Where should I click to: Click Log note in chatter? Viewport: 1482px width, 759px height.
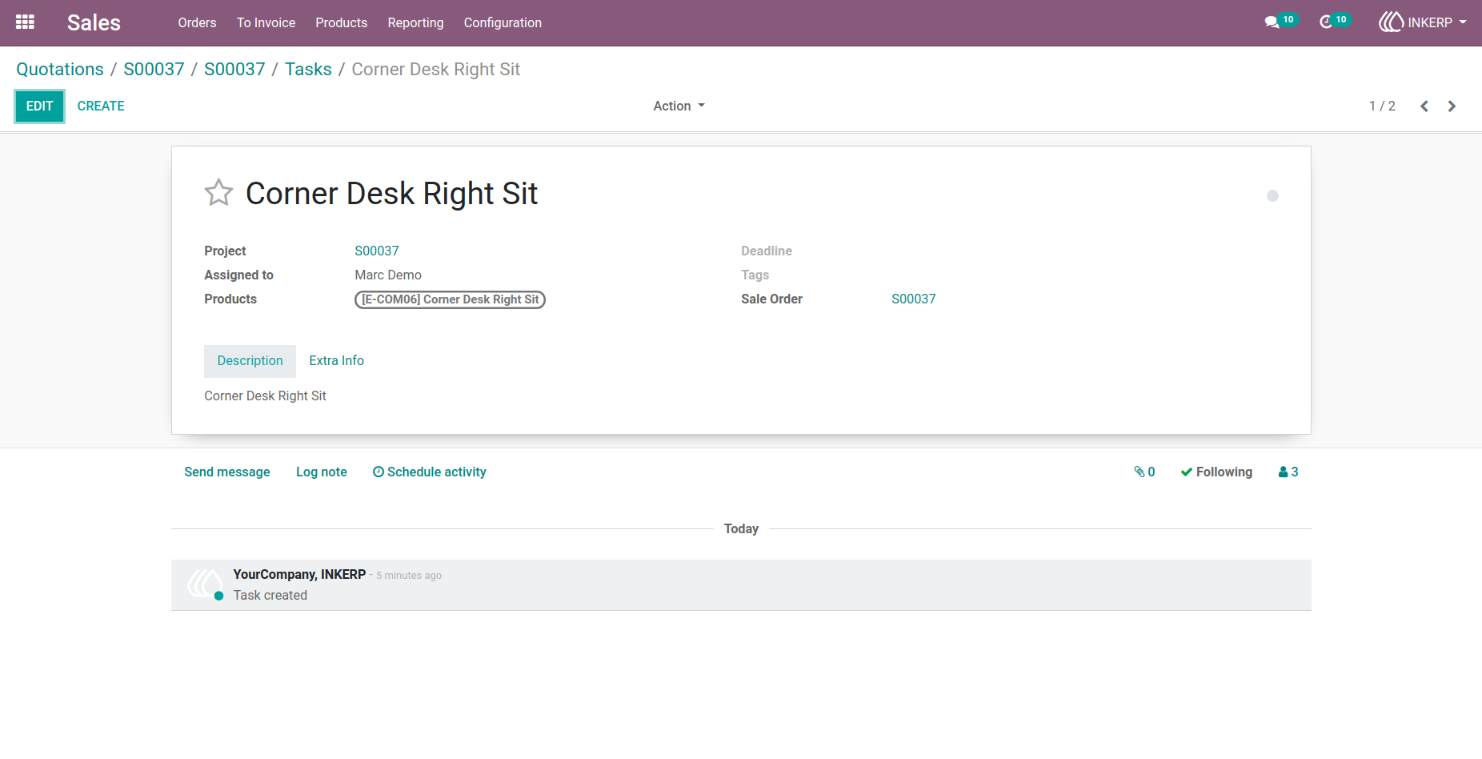point(321,472)
